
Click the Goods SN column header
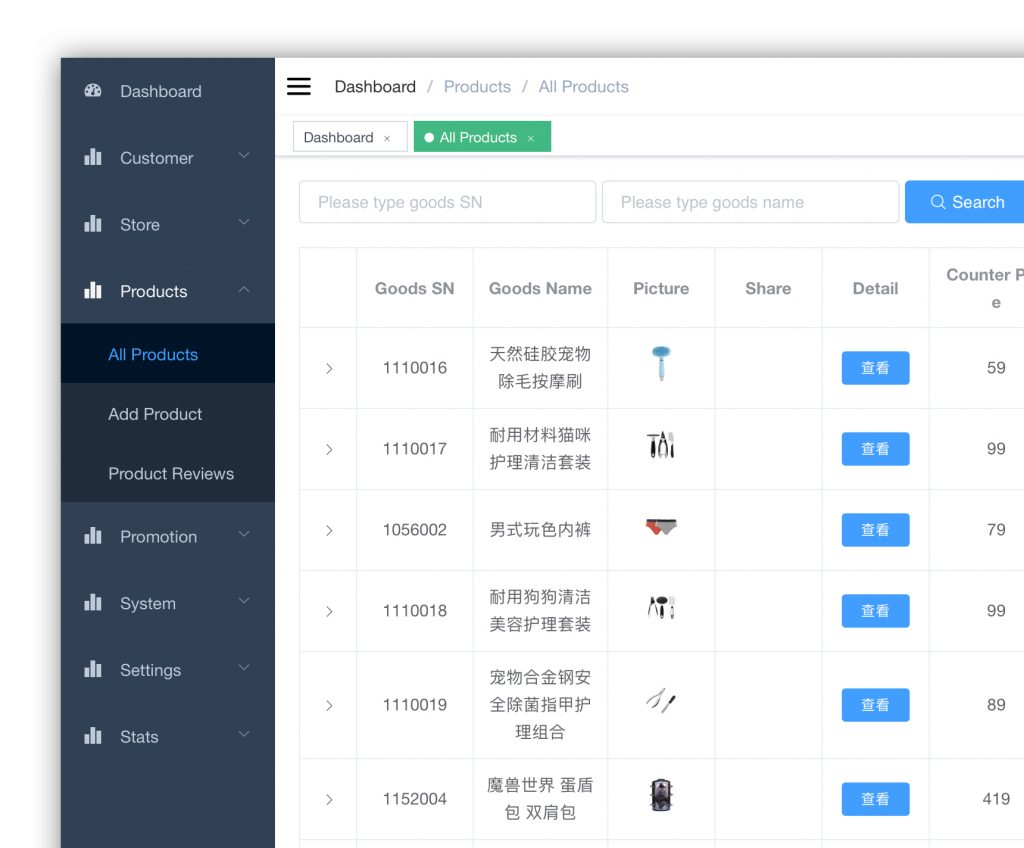click(x=414, y=288)
